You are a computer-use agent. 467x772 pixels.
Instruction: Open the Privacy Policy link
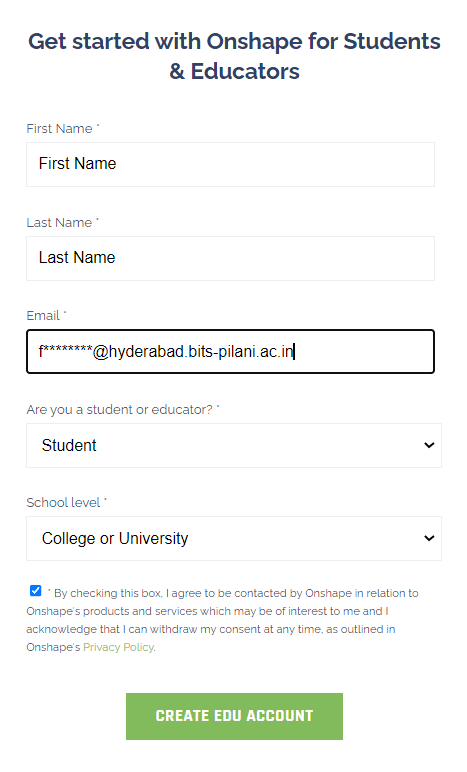(x=118, y=647)
